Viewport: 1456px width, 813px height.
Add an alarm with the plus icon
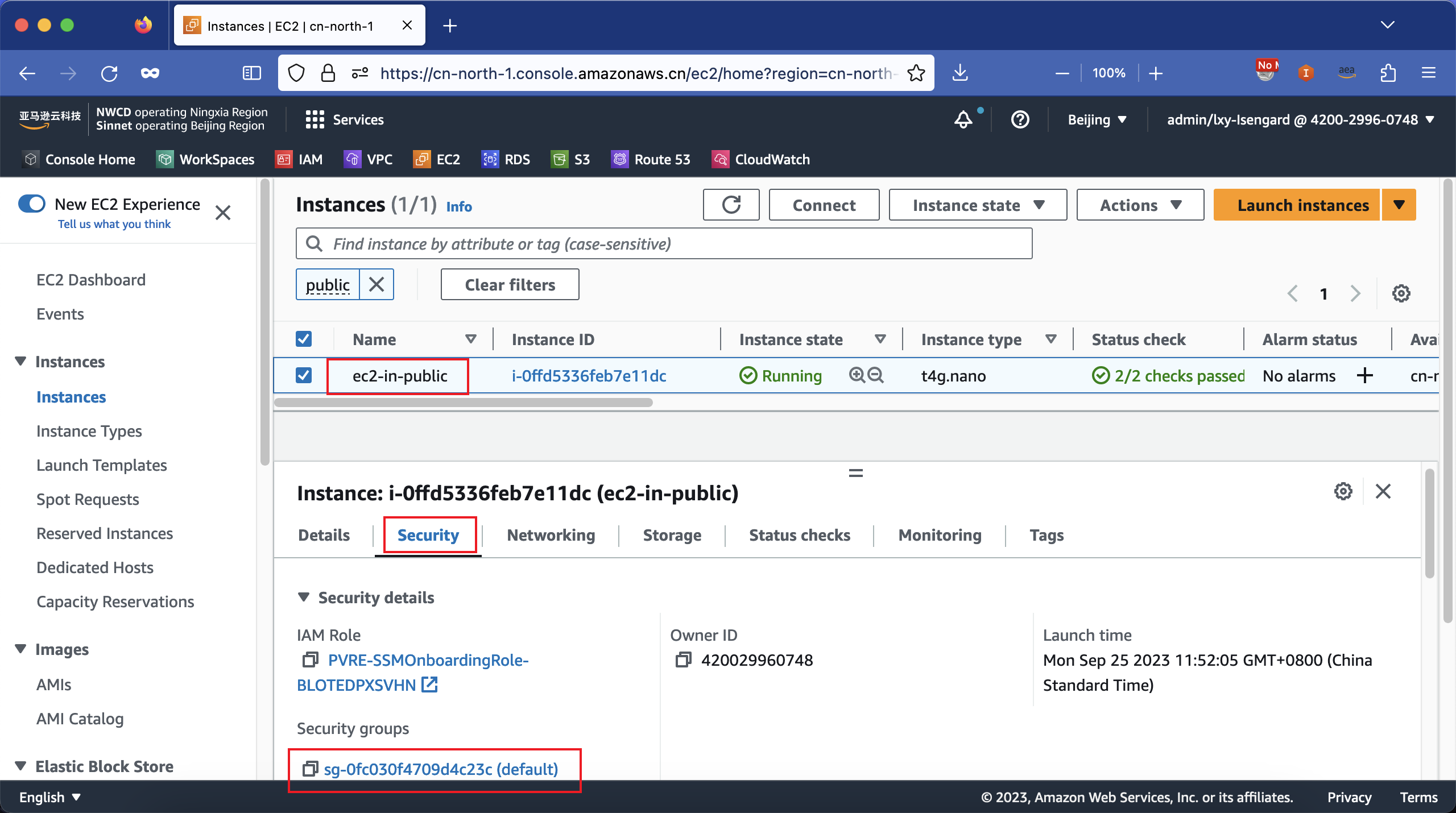click(x=1364, y=375)
